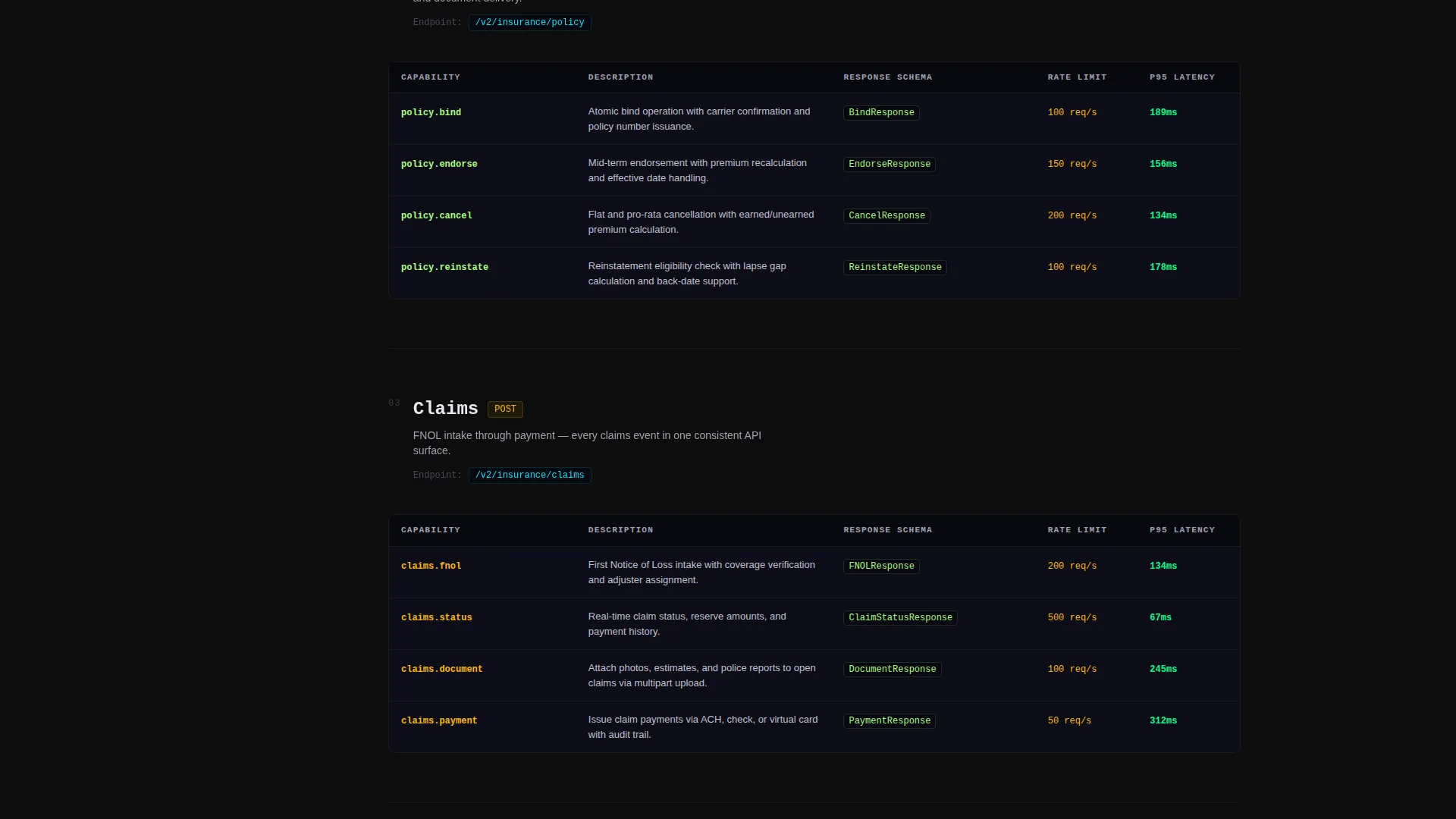Open the ClaimStatusResponse schema tag
This screenshot has height=819, width=1456.
click(x=900, y=618)
